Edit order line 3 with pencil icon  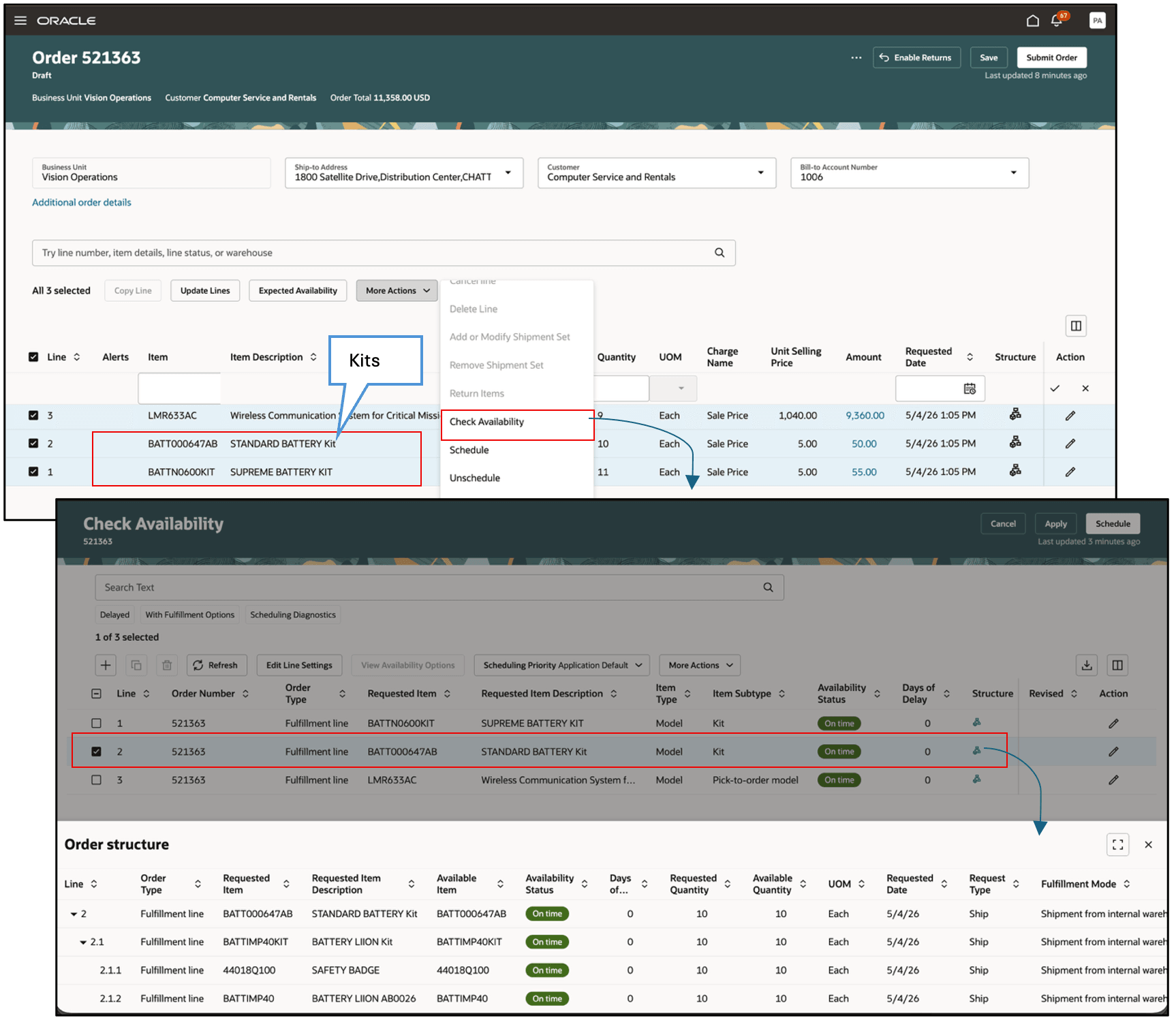pos(1070,416)
